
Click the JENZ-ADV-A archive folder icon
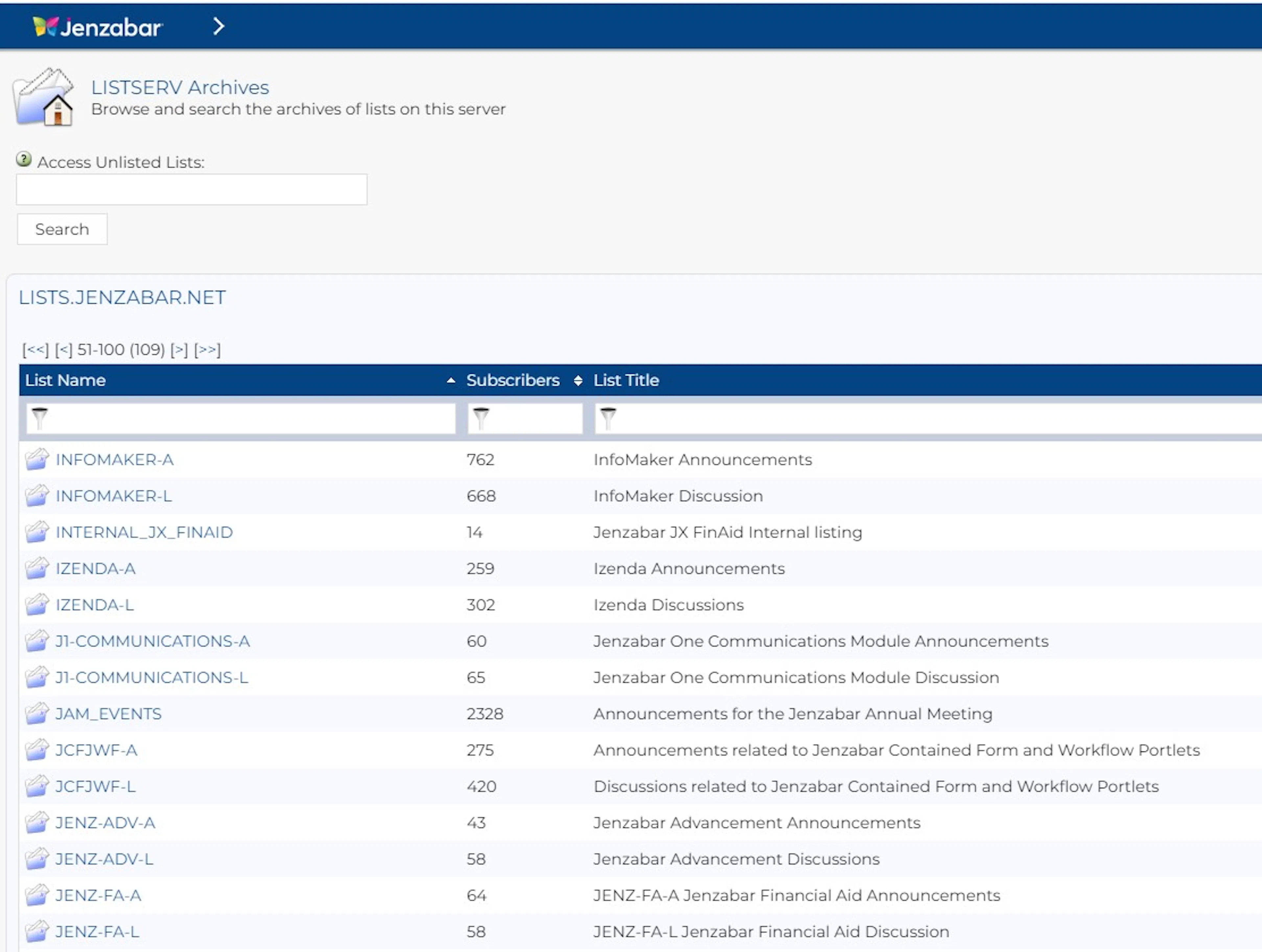pyautogui.click(x=37, y=823)
